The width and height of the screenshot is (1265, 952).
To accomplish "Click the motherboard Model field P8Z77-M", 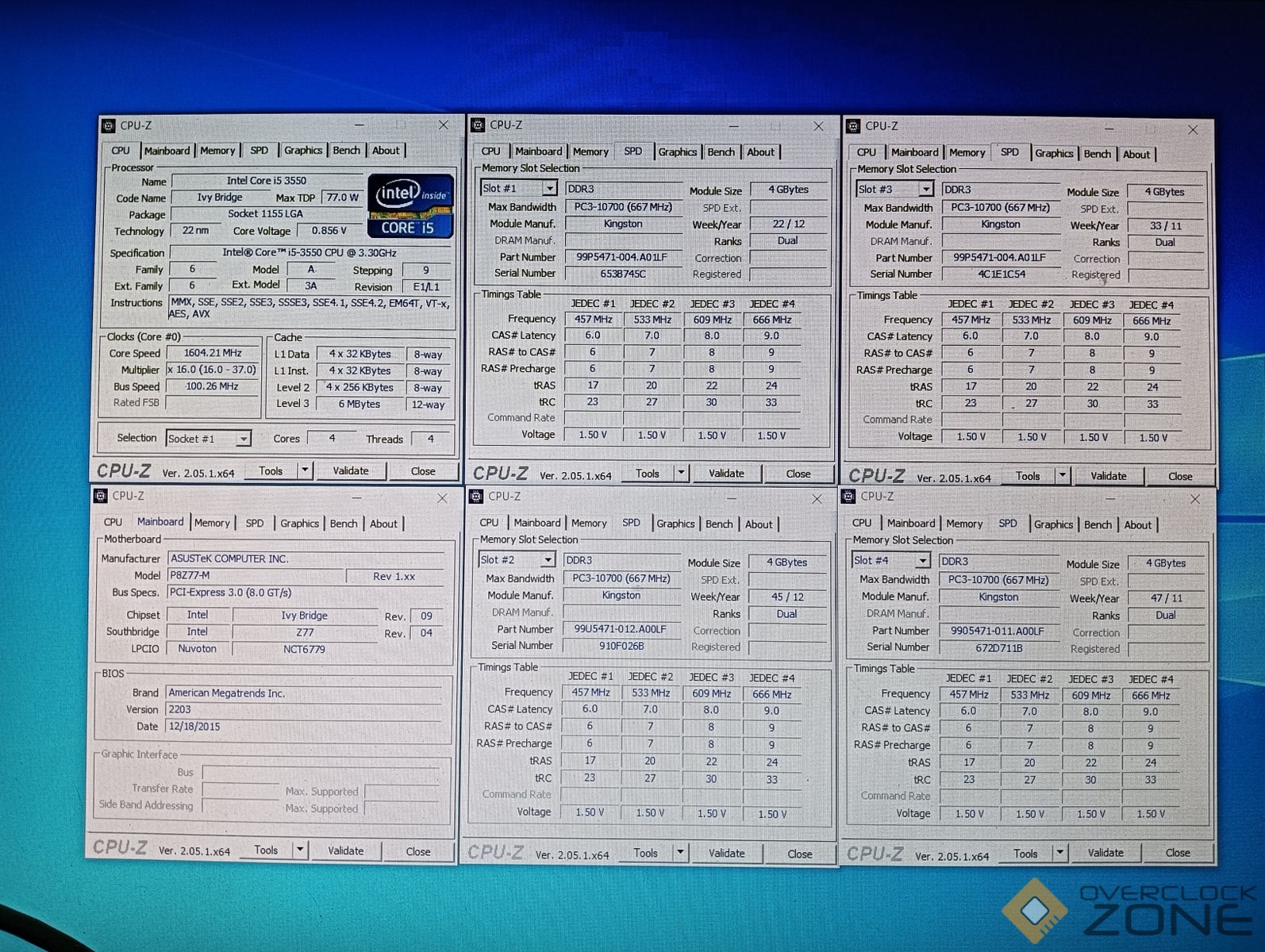I will [x=256, y=575].
